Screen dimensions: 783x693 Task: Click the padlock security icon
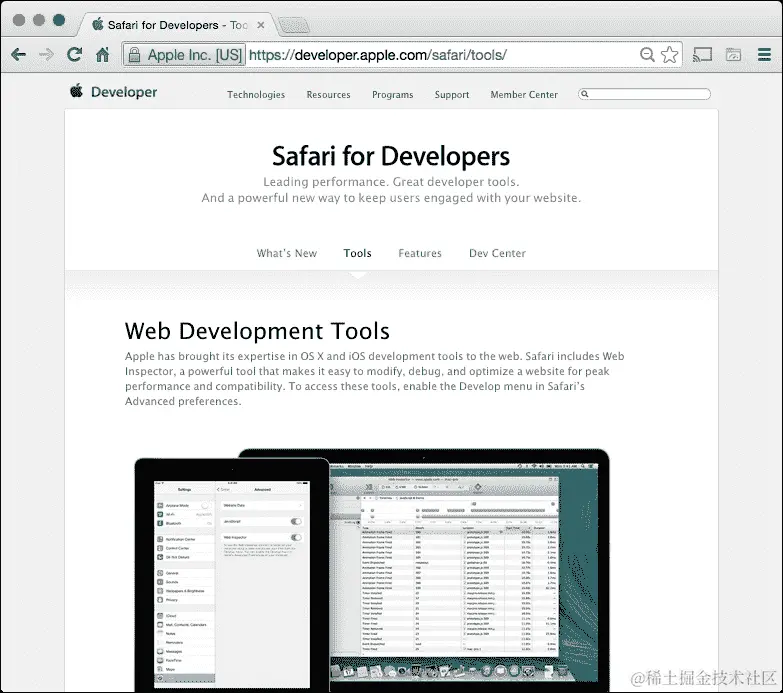tap(134, 55)
